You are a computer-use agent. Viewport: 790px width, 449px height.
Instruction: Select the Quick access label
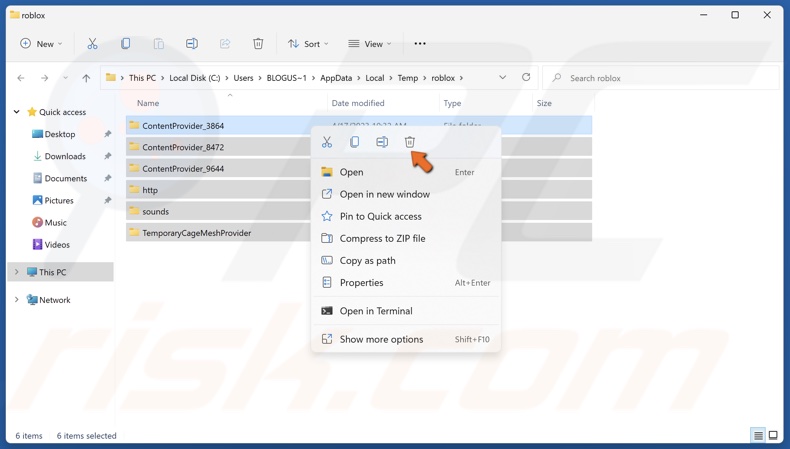pos(62,112)
